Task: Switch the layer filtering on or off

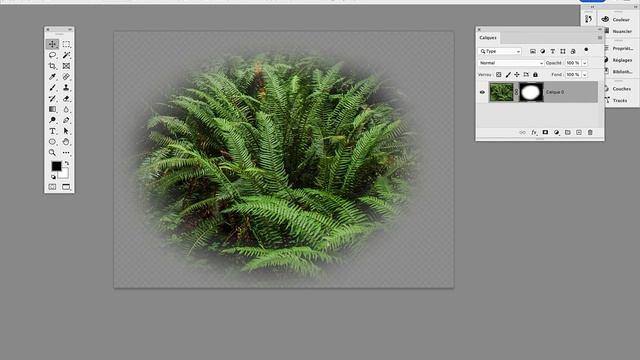Action: 586,50
